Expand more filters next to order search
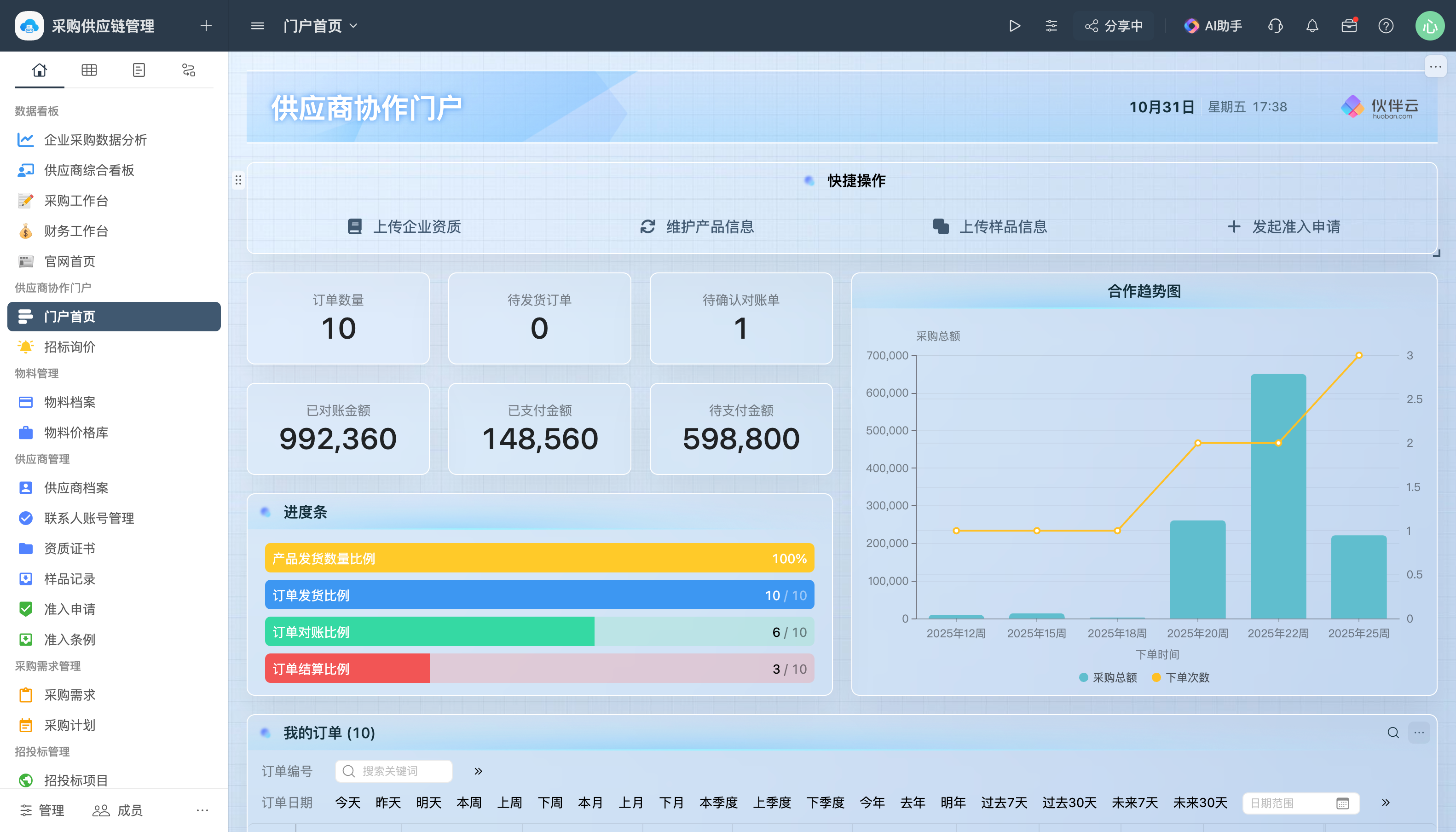The width and height of the screenshot is (1456, 832). tap(478, 771)
